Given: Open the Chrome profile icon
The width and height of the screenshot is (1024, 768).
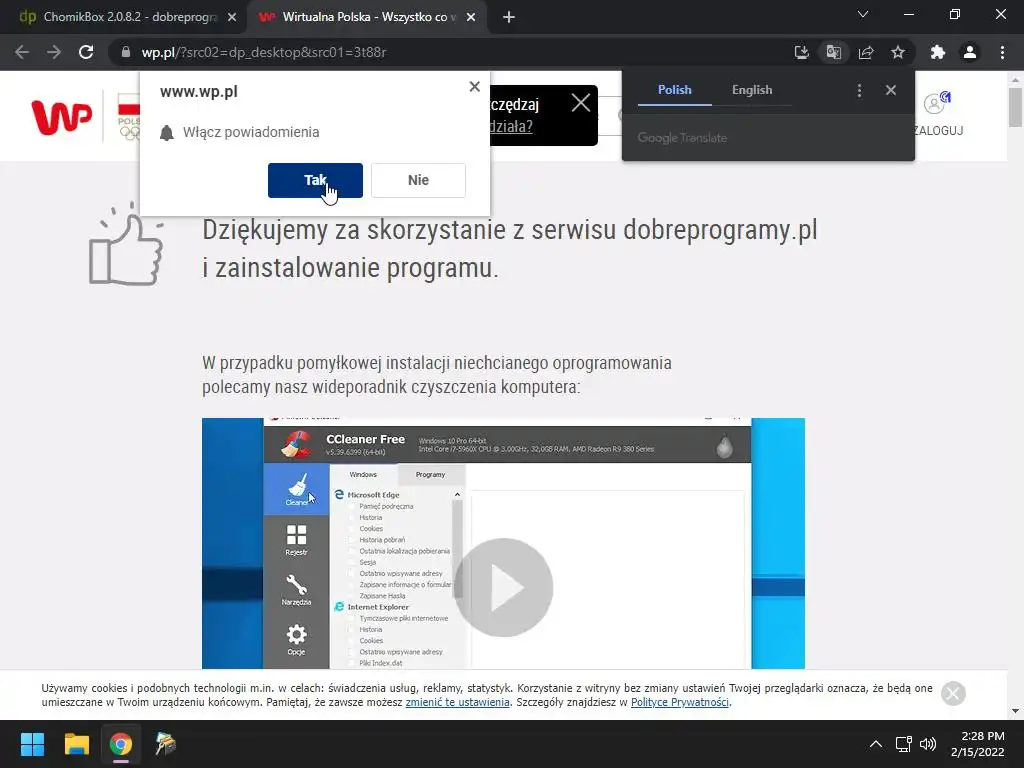Looking at the screenshot, I should 970,52.
